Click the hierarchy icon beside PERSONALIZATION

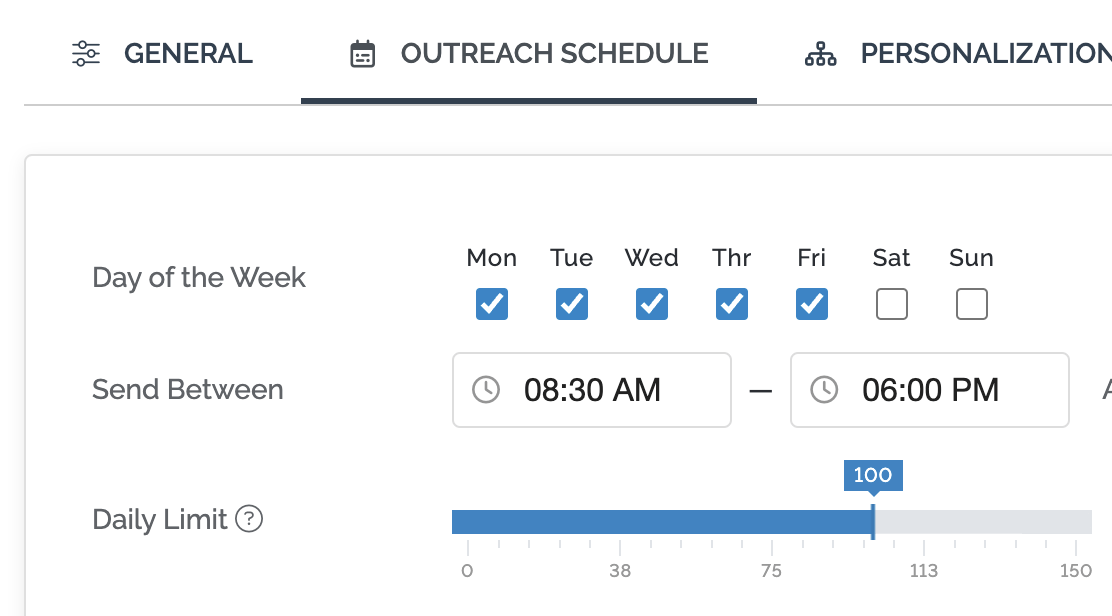click(x=820, y=54)
